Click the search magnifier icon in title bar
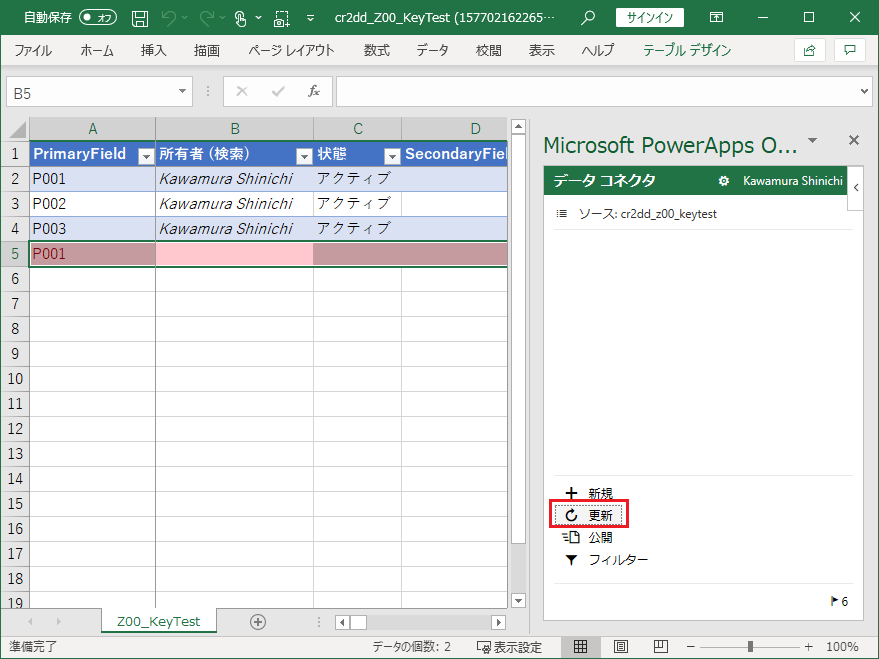879x659 pixels. 588,18
